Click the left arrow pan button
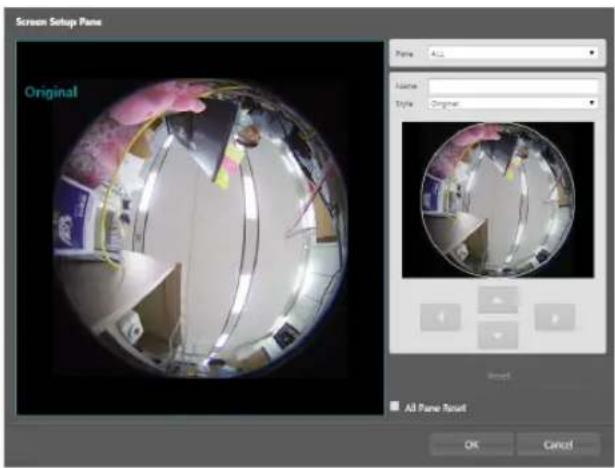The height and width of the screenshot is (468, 615). coord(440,317)
